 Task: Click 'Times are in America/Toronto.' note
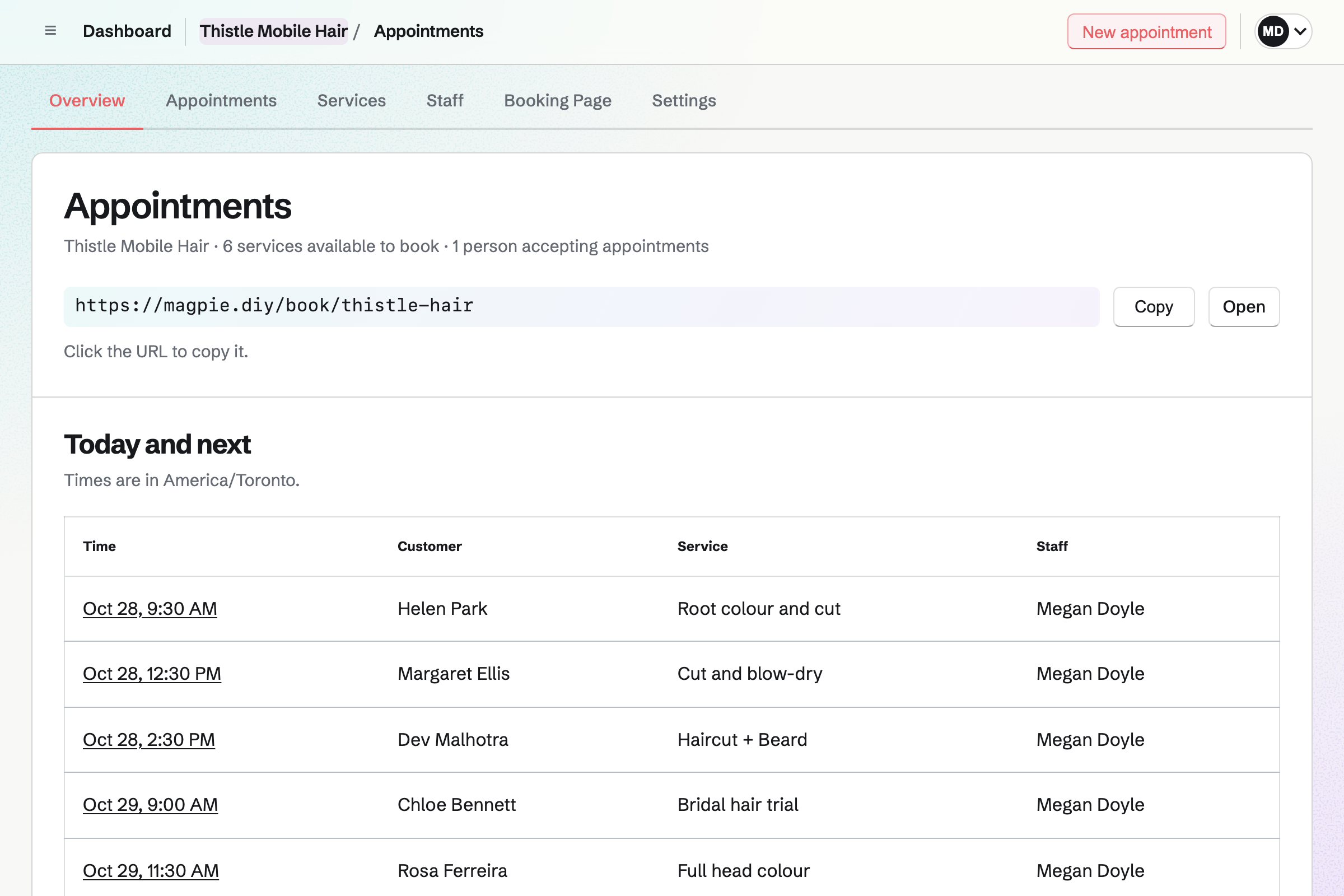tap(181, 480)
